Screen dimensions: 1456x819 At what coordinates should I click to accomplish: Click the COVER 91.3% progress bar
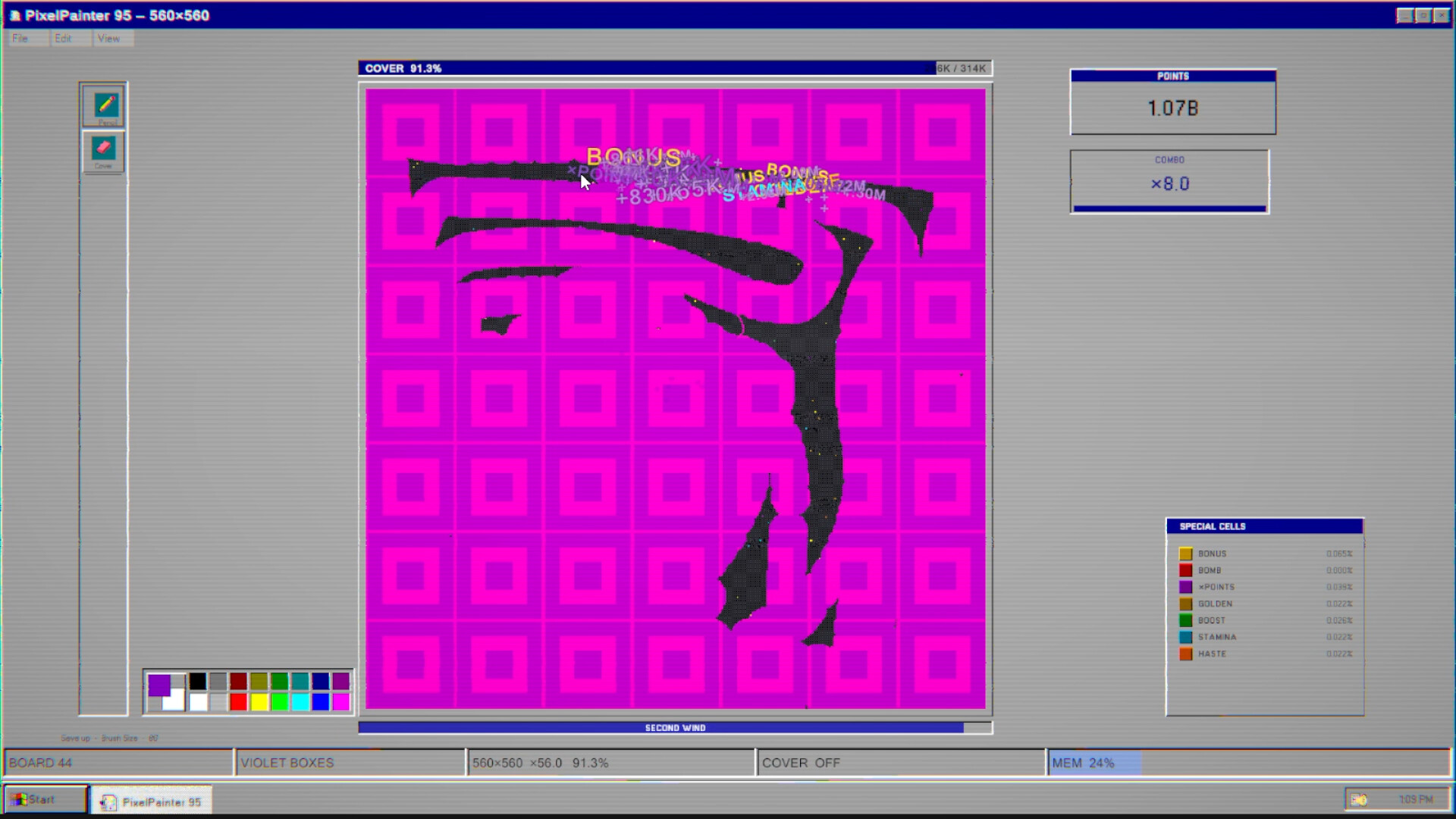tap(675, 68)
